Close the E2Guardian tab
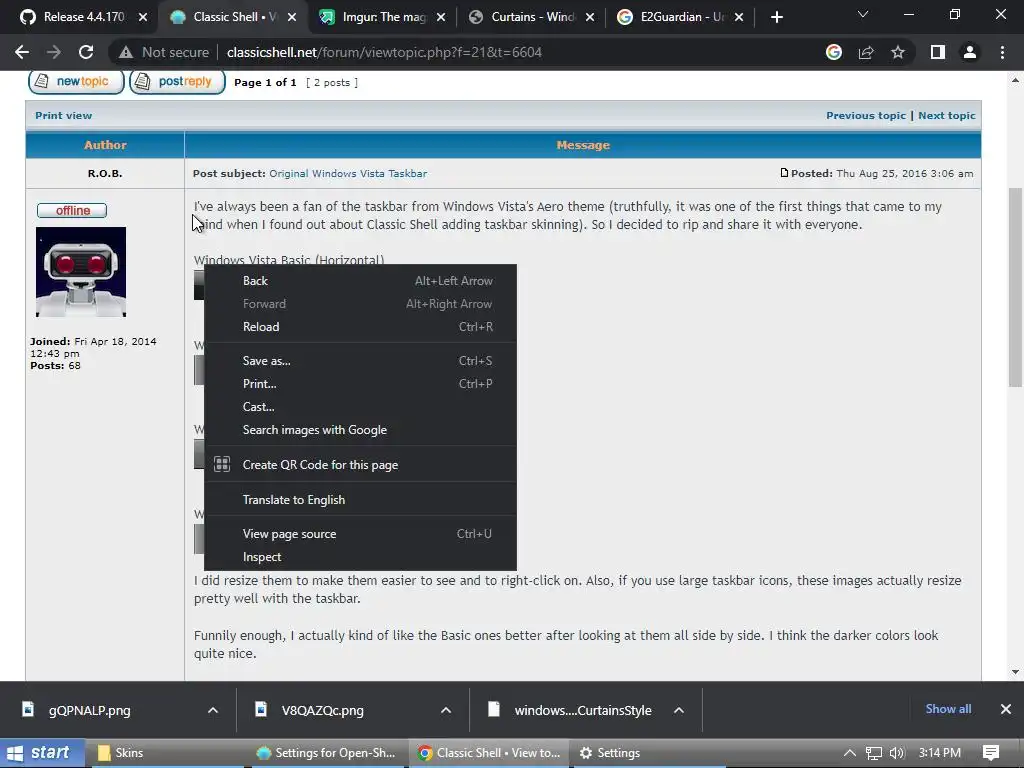This screenshot has height=768, width=1024. (x=739, y=17)
